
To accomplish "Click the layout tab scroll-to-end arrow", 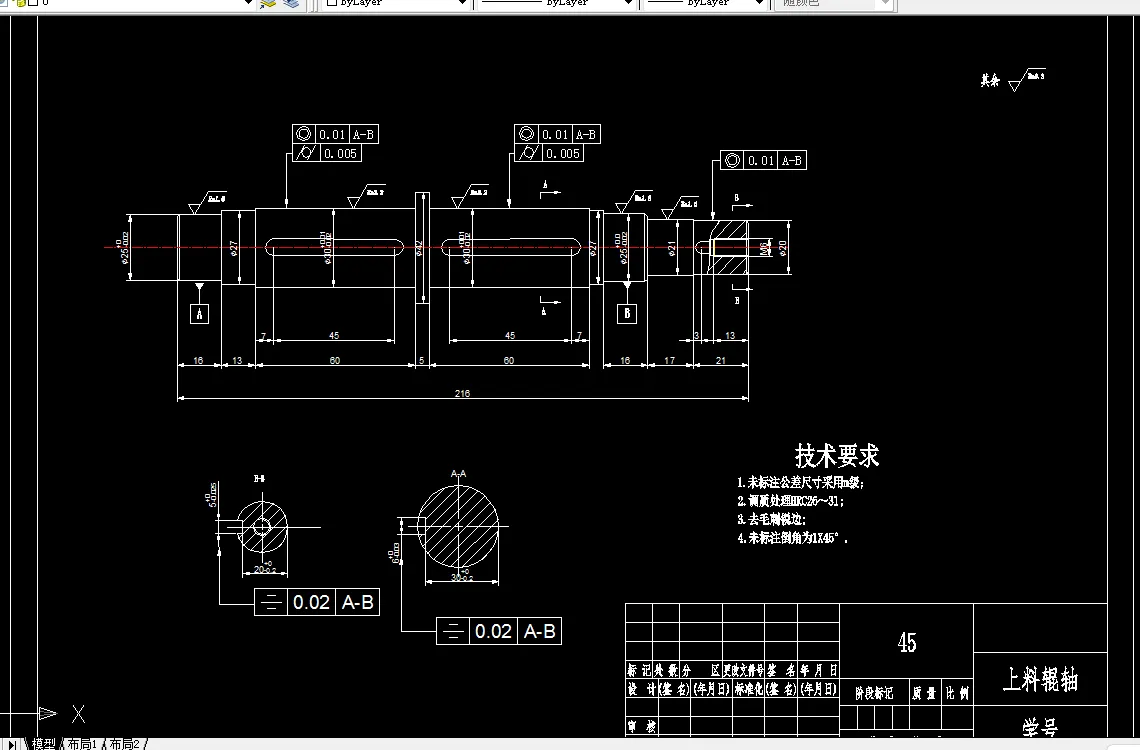I will [x=12, y=744].
